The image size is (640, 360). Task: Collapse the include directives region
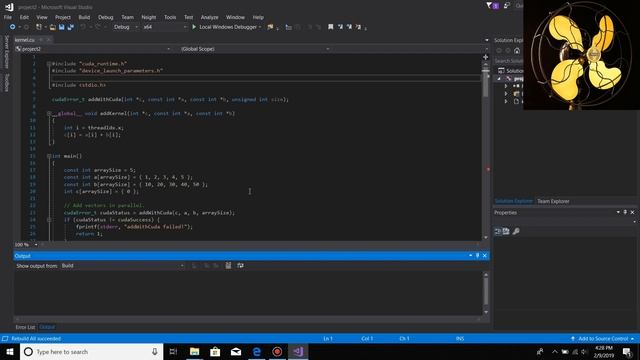coord(49,64)
